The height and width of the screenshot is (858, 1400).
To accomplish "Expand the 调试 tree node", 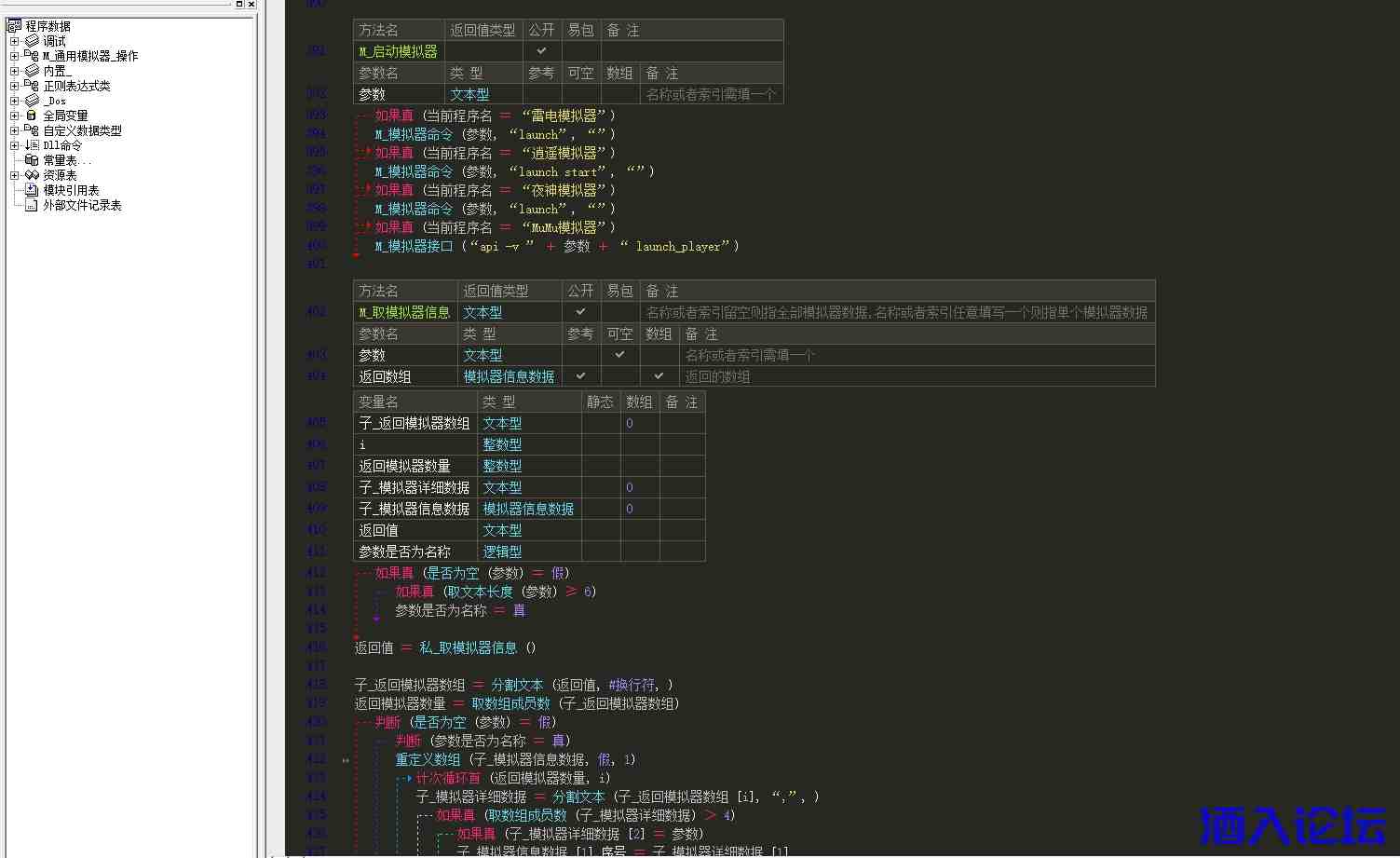I will [14, 41].
